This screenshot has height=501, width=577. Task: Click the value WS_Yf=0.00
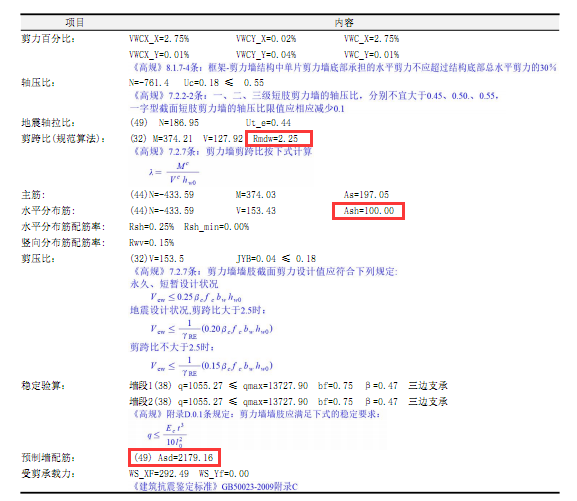tap(224, 474)
